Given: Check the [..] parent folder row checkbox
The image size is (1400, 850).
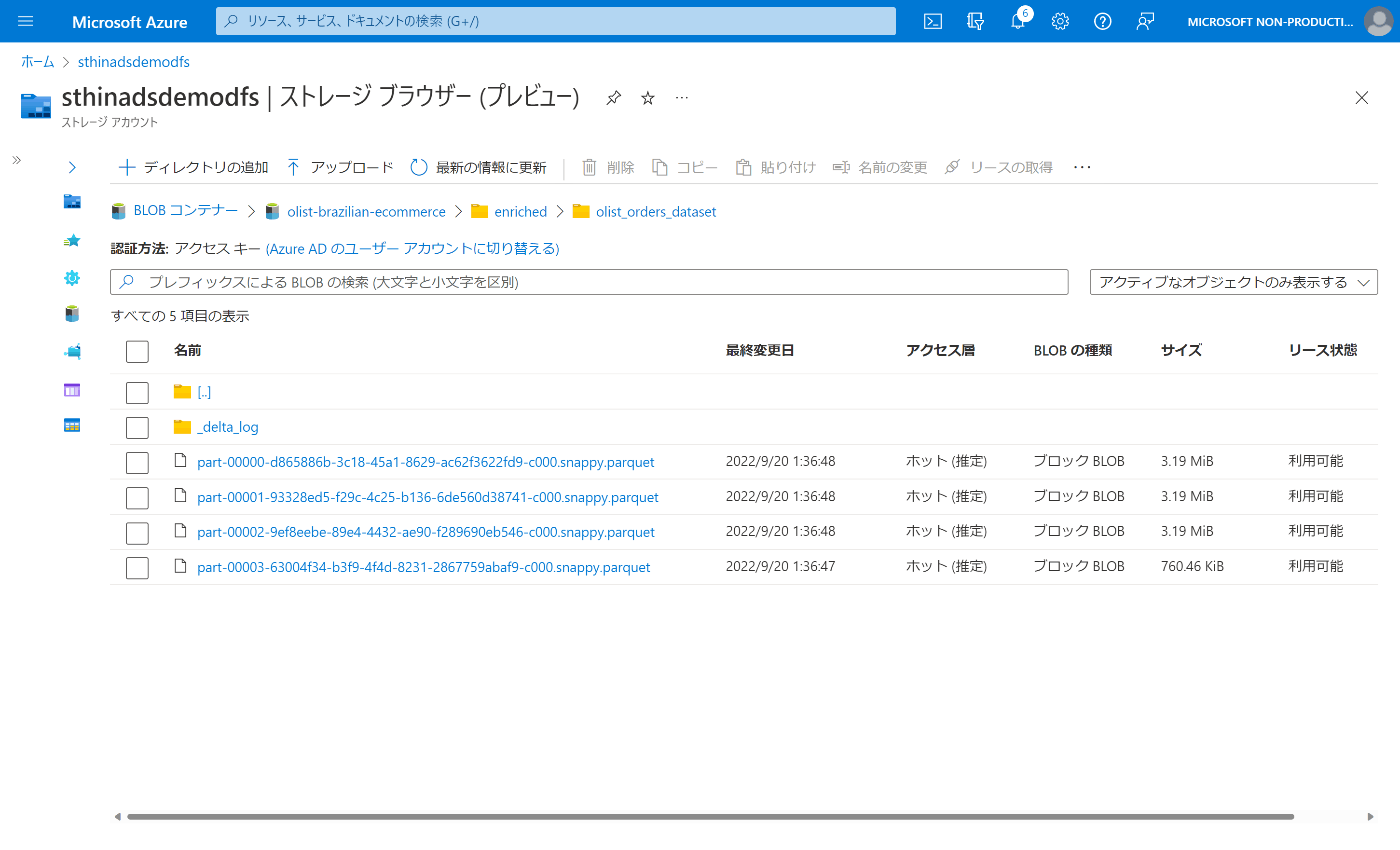Looking at the screenshot, I should click(137, 392).
